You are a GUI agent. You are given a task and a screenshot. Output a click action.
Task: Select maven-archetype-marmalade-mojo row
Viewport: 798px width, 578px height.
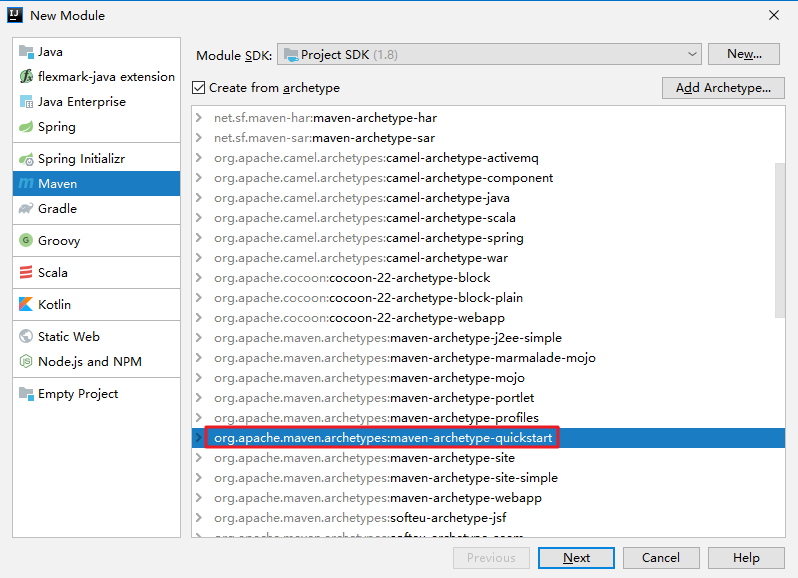[x=488, y=358]
